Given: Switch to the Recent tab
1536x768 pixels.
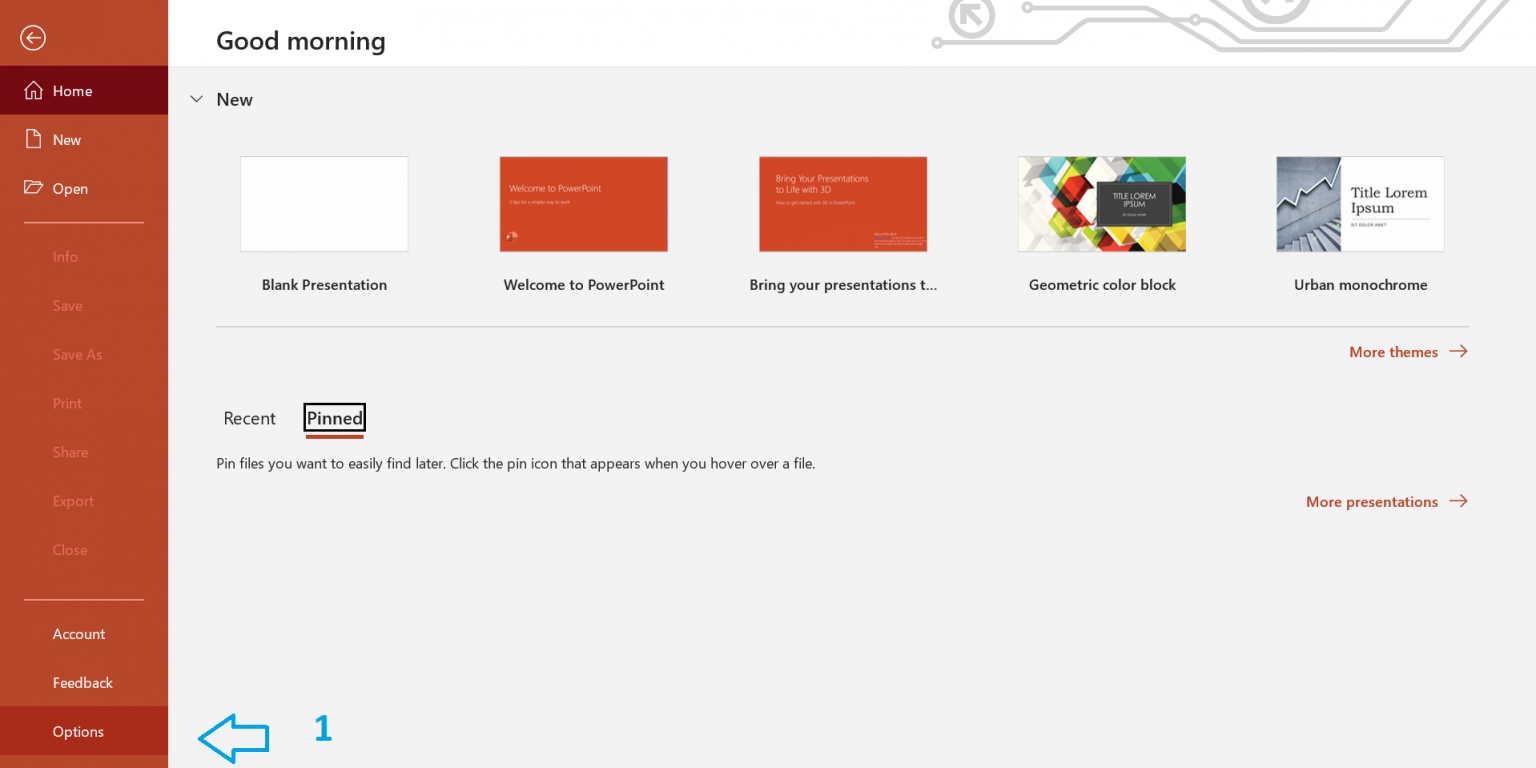Looking at the screenshot, I should [x=249, y=419].
